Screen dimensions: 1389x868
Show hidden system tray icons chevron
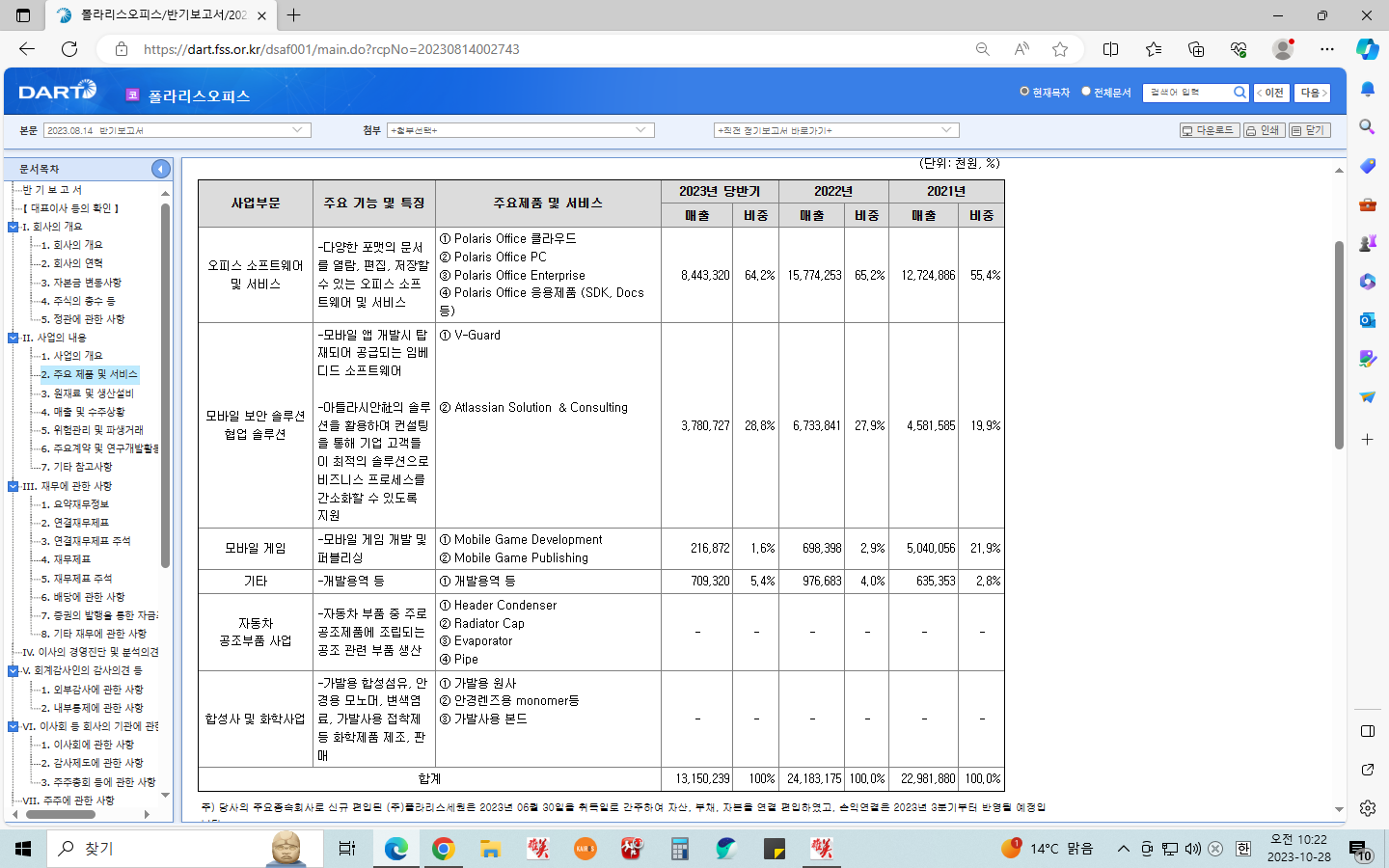(x=1123, y=849)
